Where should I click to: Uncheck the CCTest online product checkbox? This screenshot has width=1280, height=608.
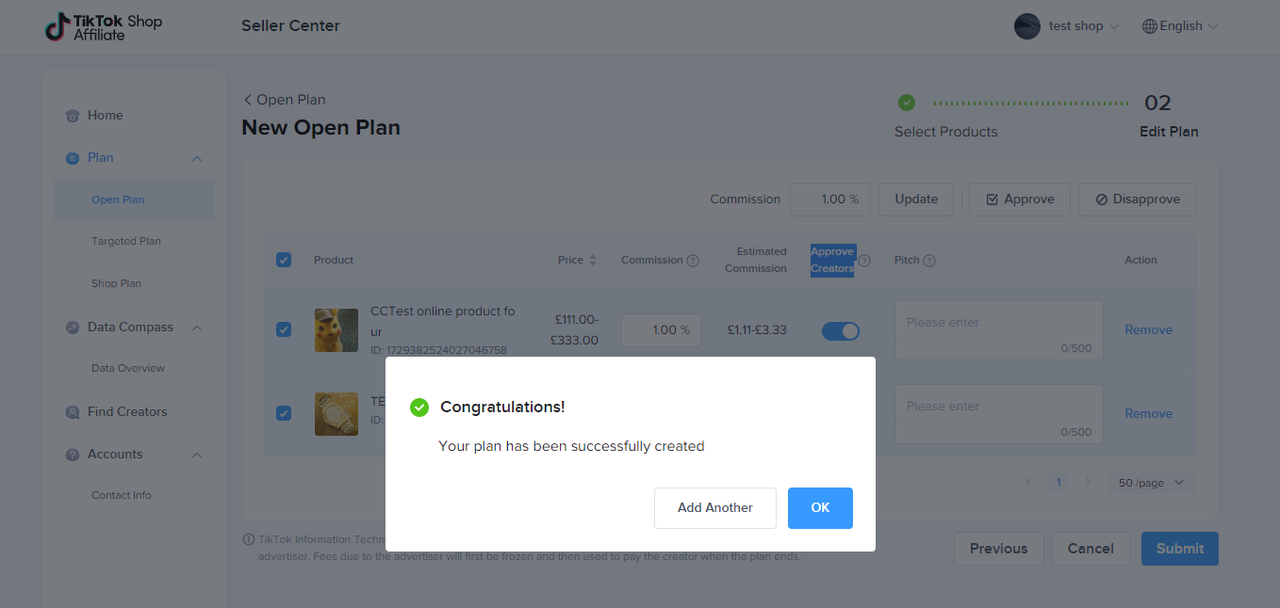point(284,329)
